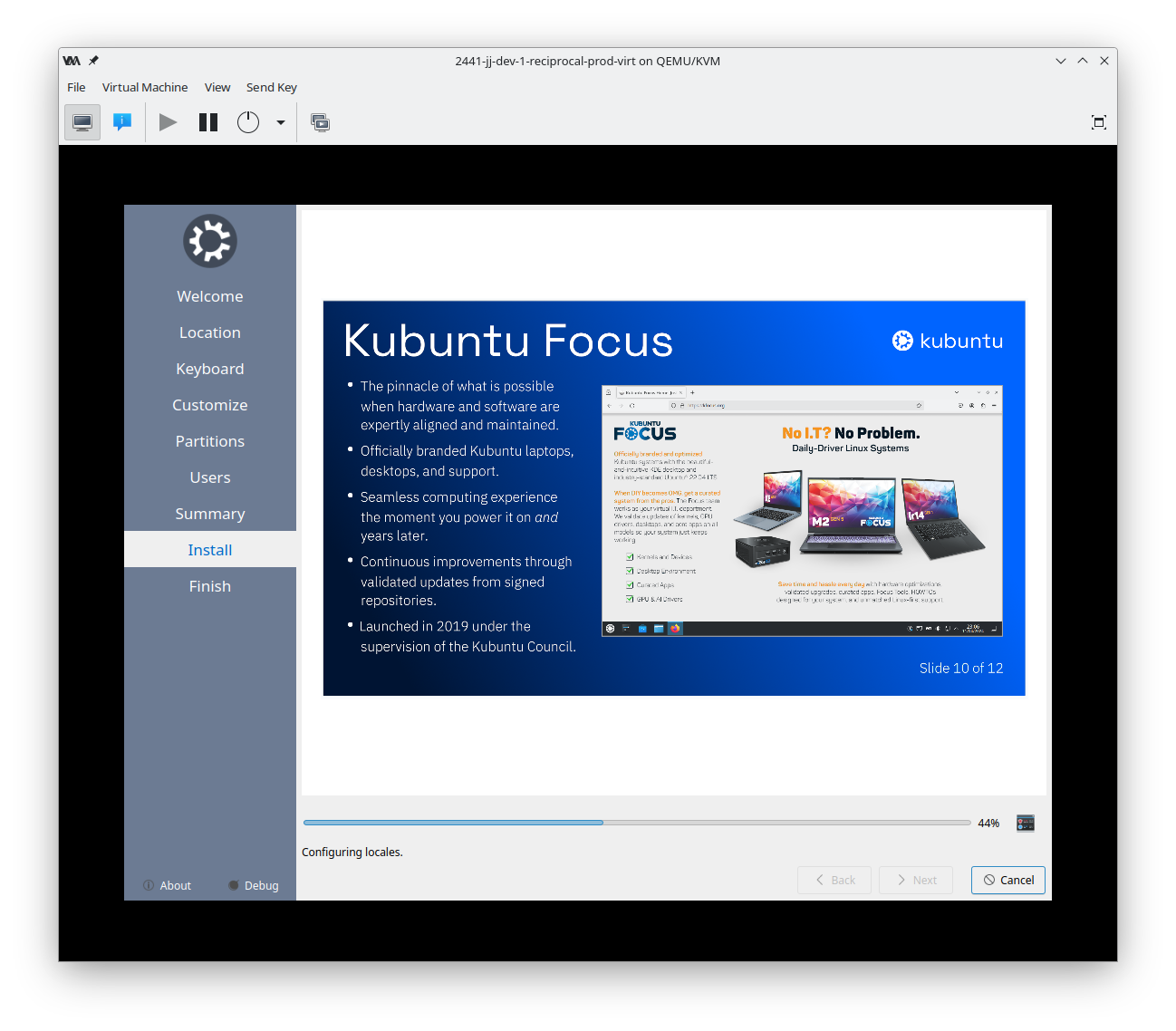Click 'Officially branded Kubuntu laptops' bullet
Viewport: 1176px width, 1031px height.
468,460
